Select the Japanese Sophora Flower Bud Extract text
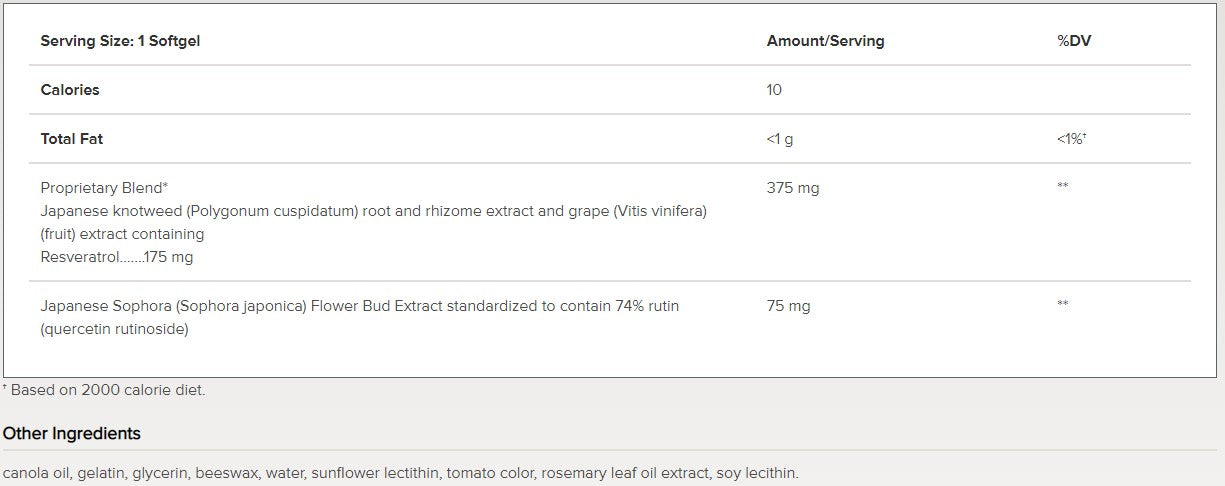 360,306
